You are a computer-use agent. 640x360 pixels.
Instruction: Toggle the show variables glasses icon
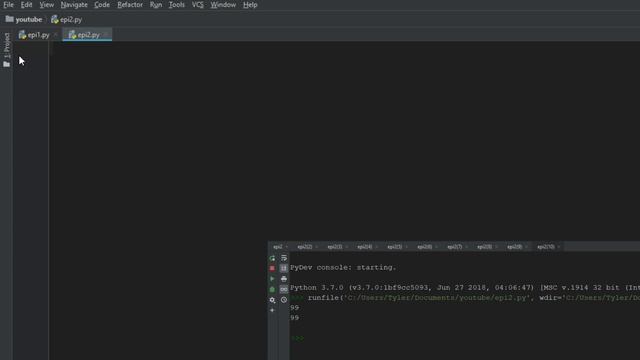tap(284, 289)
